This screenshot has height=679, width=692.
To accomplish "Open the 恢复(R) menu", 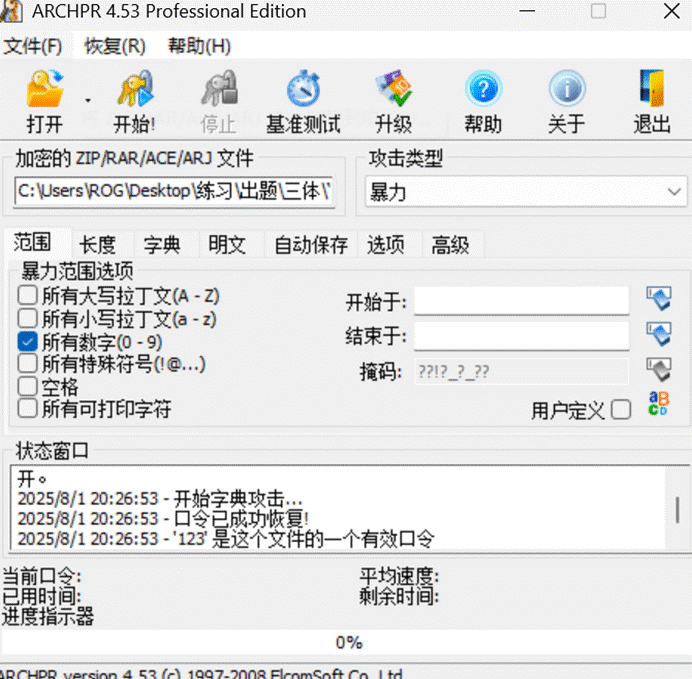I will click(x=115, y=46).
